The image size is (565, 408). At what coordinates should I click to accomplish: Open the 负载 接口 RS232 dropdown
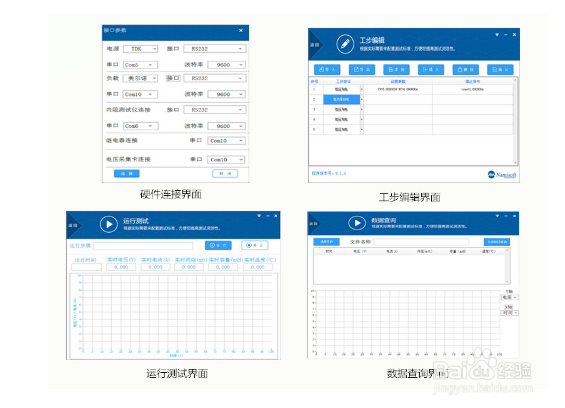point(215,78)
